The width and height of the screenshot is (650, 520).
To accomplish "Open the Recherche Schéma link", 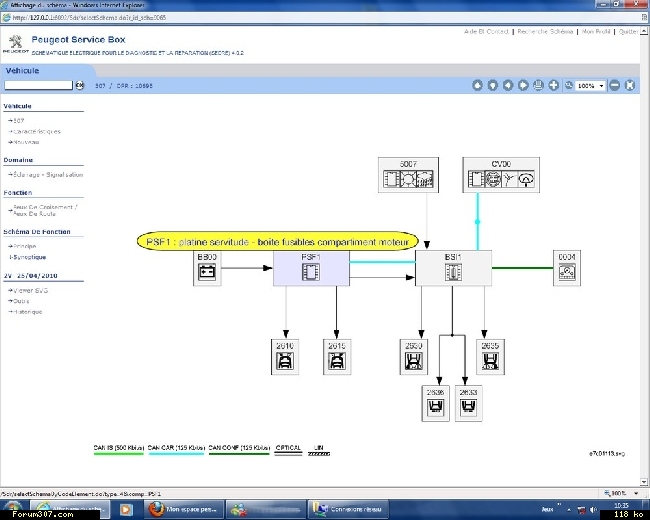I will pyautogui.click(x=545, y=32).
